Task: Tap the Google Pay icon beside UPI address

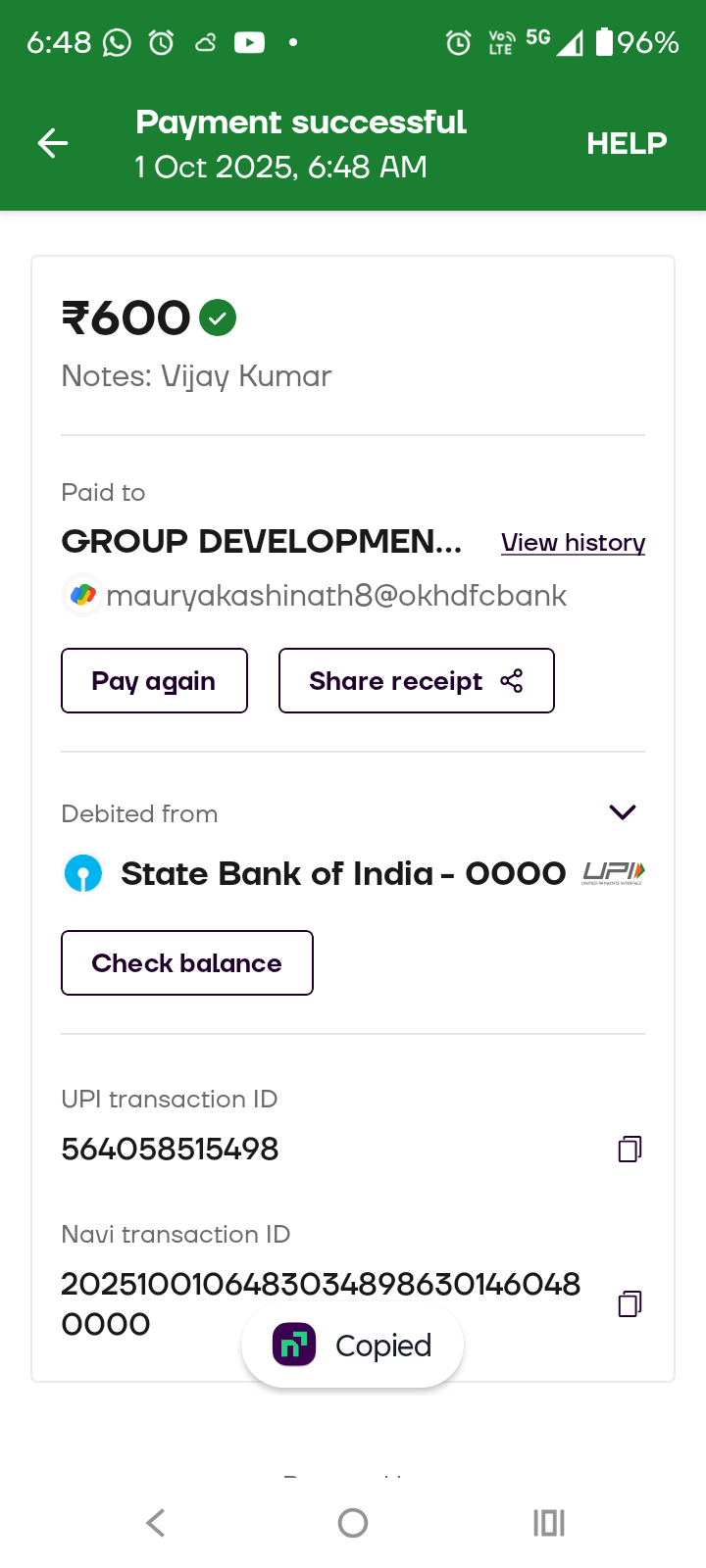Action: 83,595
